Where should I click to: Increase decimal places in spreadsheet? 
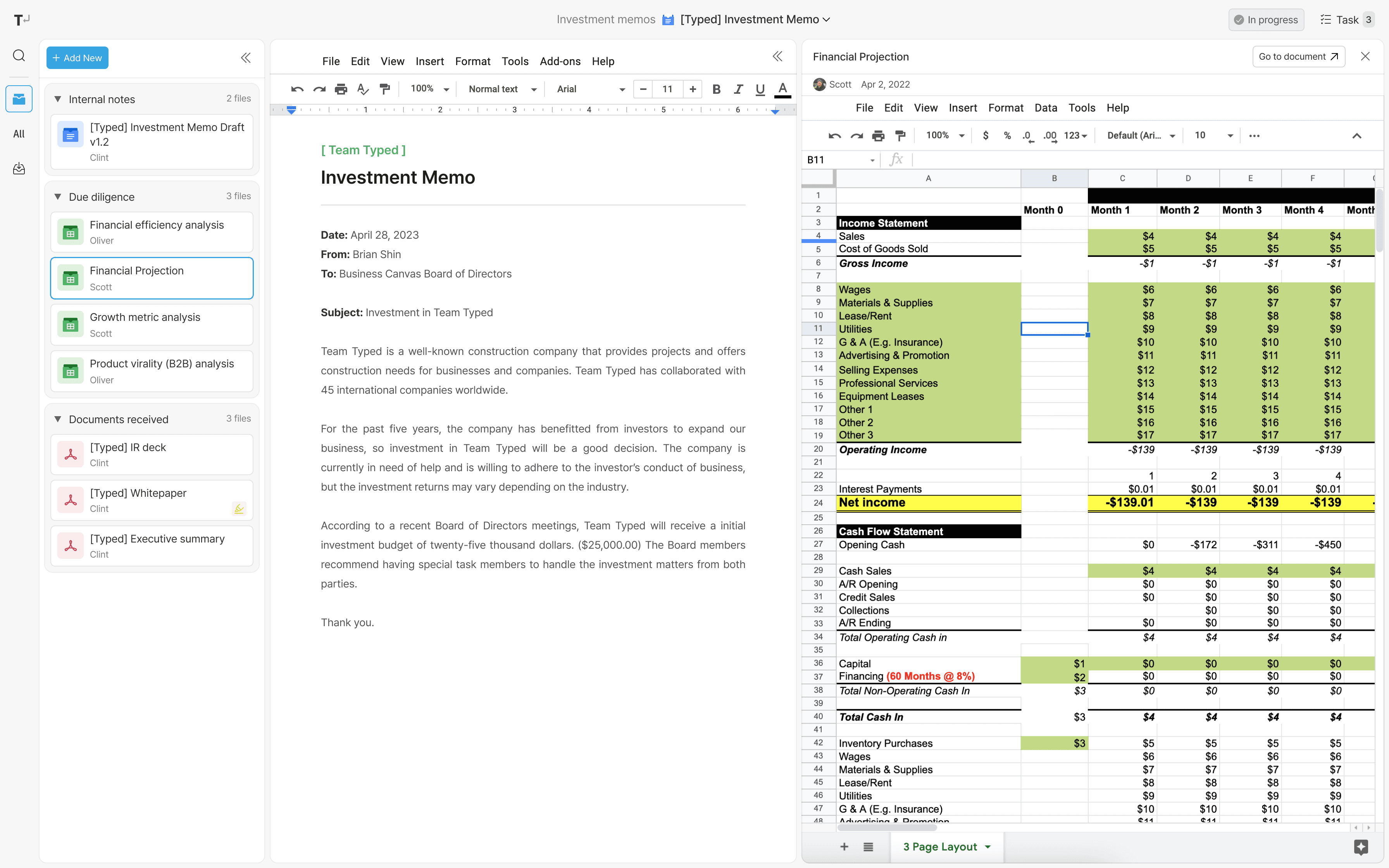click(x=1050, y=136)
